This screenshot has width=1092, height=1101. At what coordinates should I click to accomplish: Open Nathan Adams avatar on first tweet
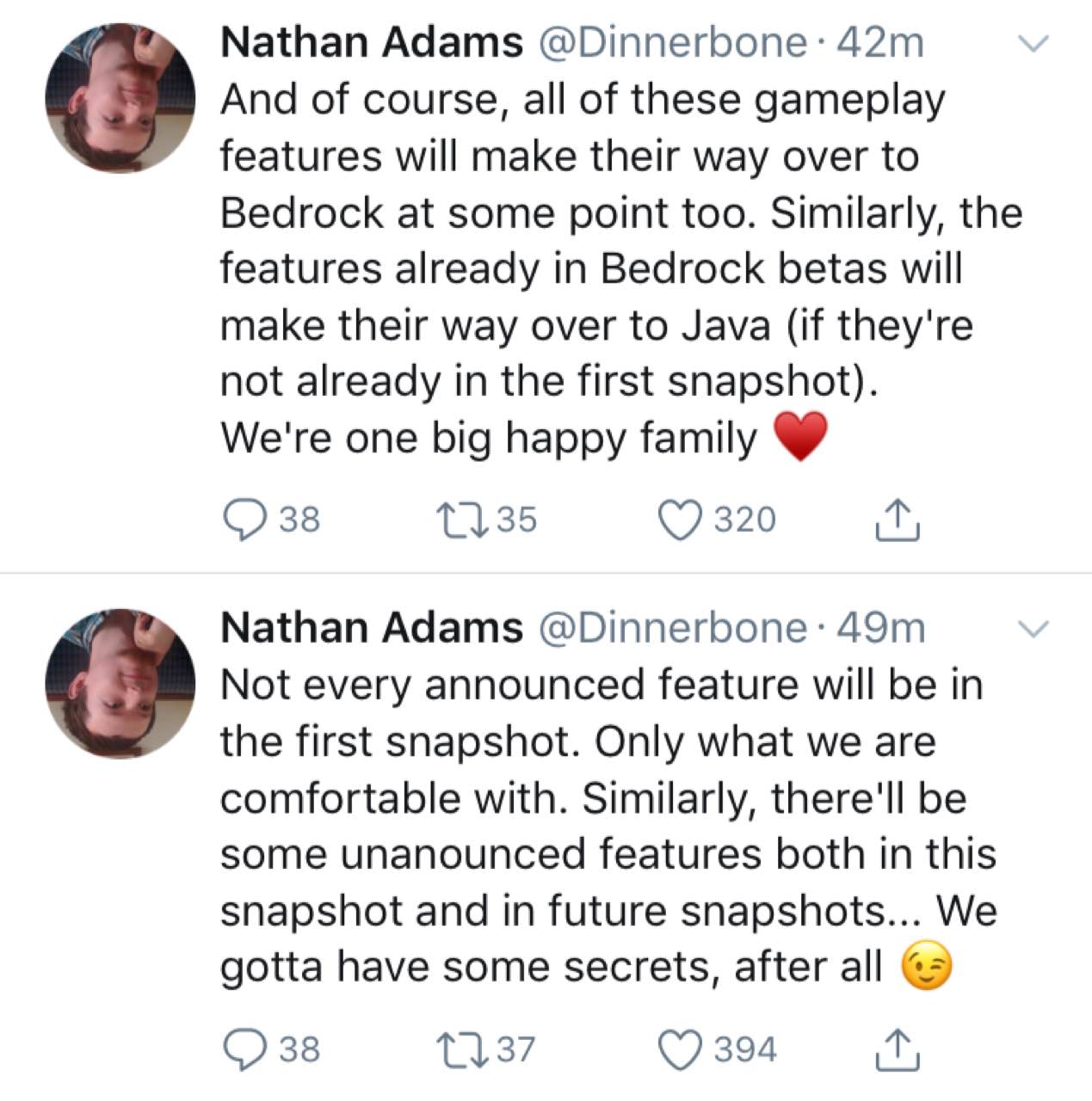(120, 97)
